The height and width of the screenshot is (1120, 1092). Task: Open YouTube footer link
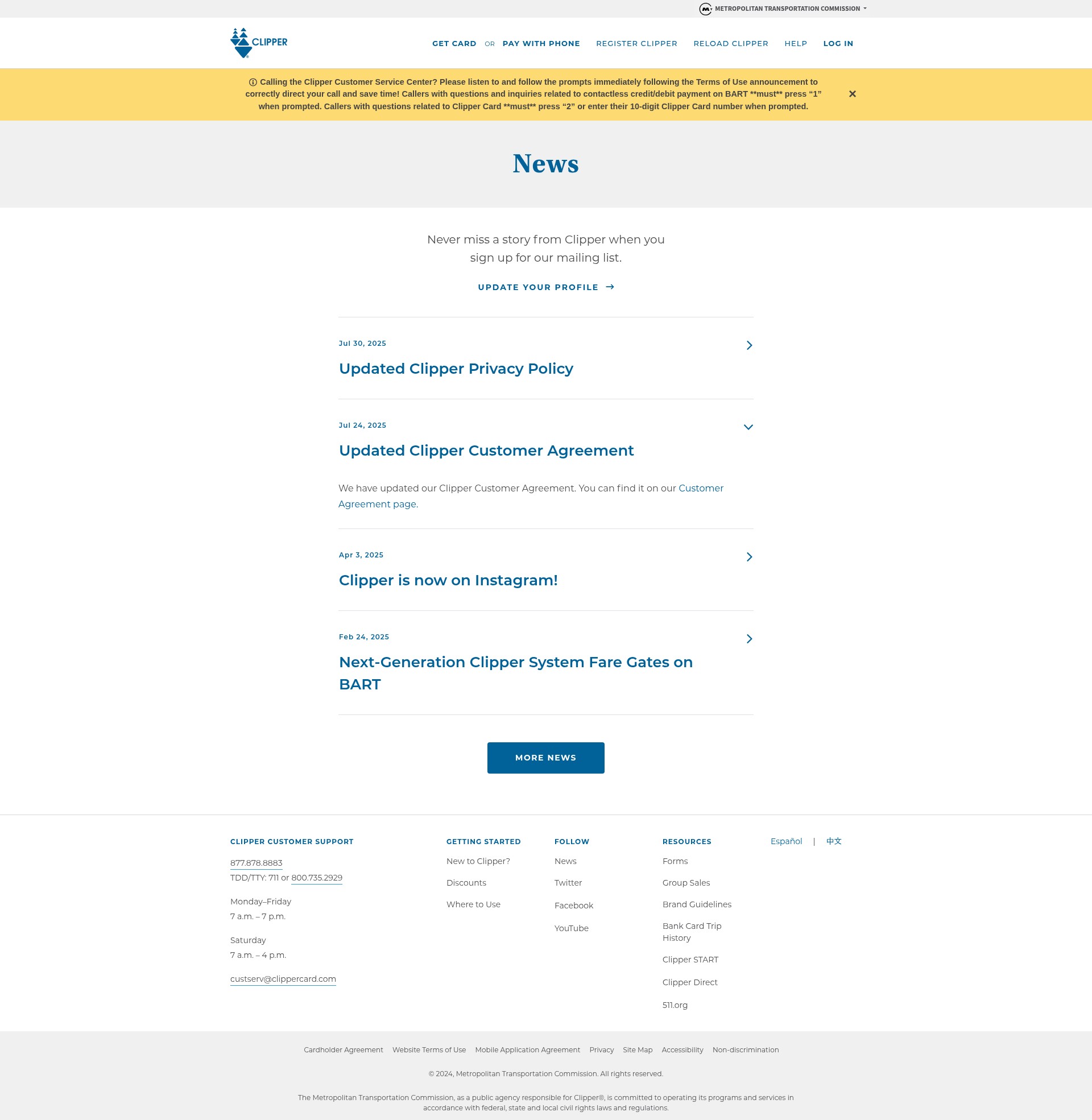click(x=571, y=928)
